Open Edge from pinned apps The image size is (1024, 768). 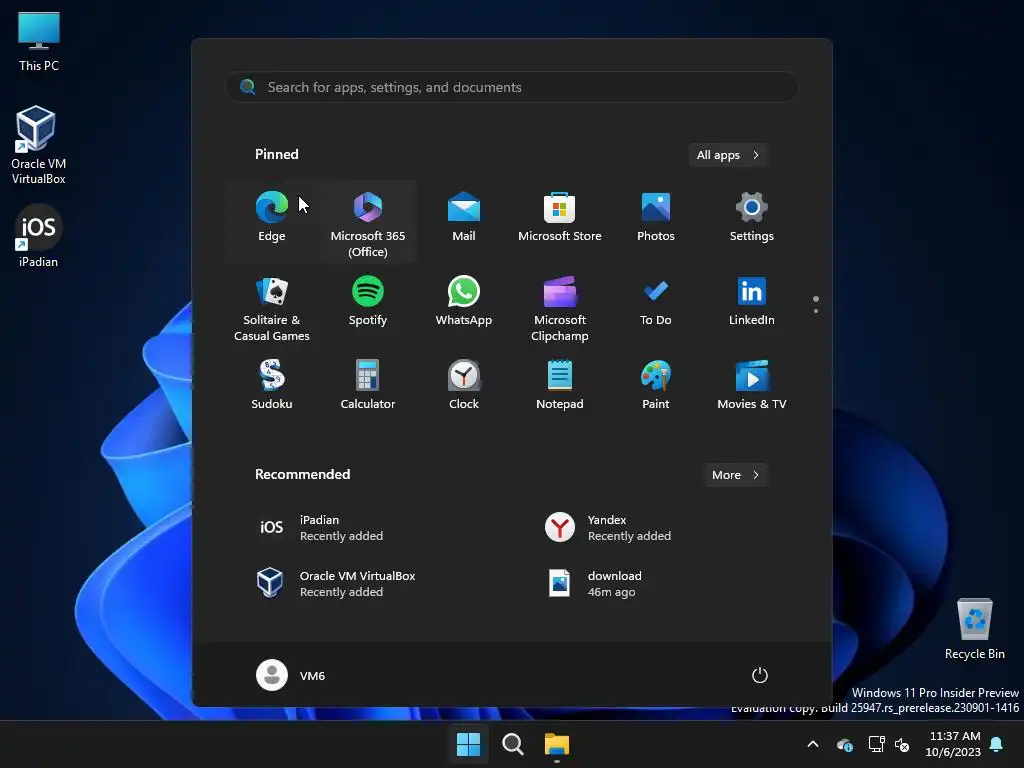tap(272, 219)
